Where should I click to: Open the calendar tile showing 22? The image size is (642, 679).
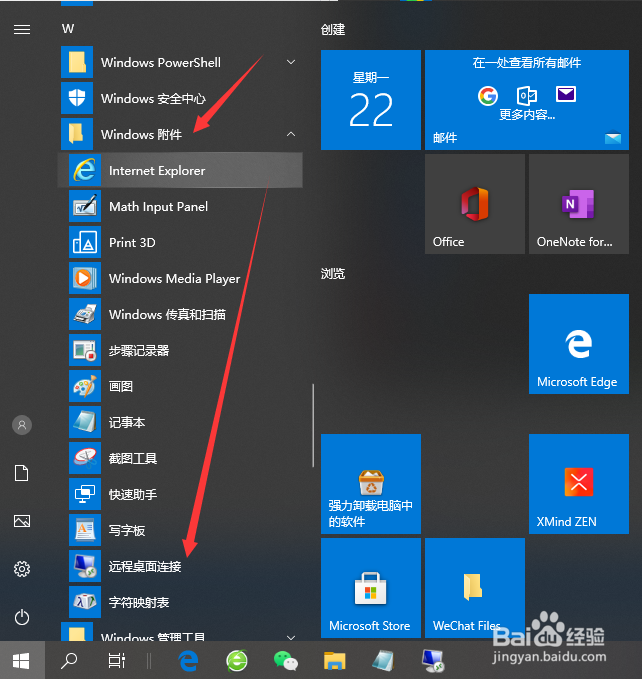[x=371, y=100]
